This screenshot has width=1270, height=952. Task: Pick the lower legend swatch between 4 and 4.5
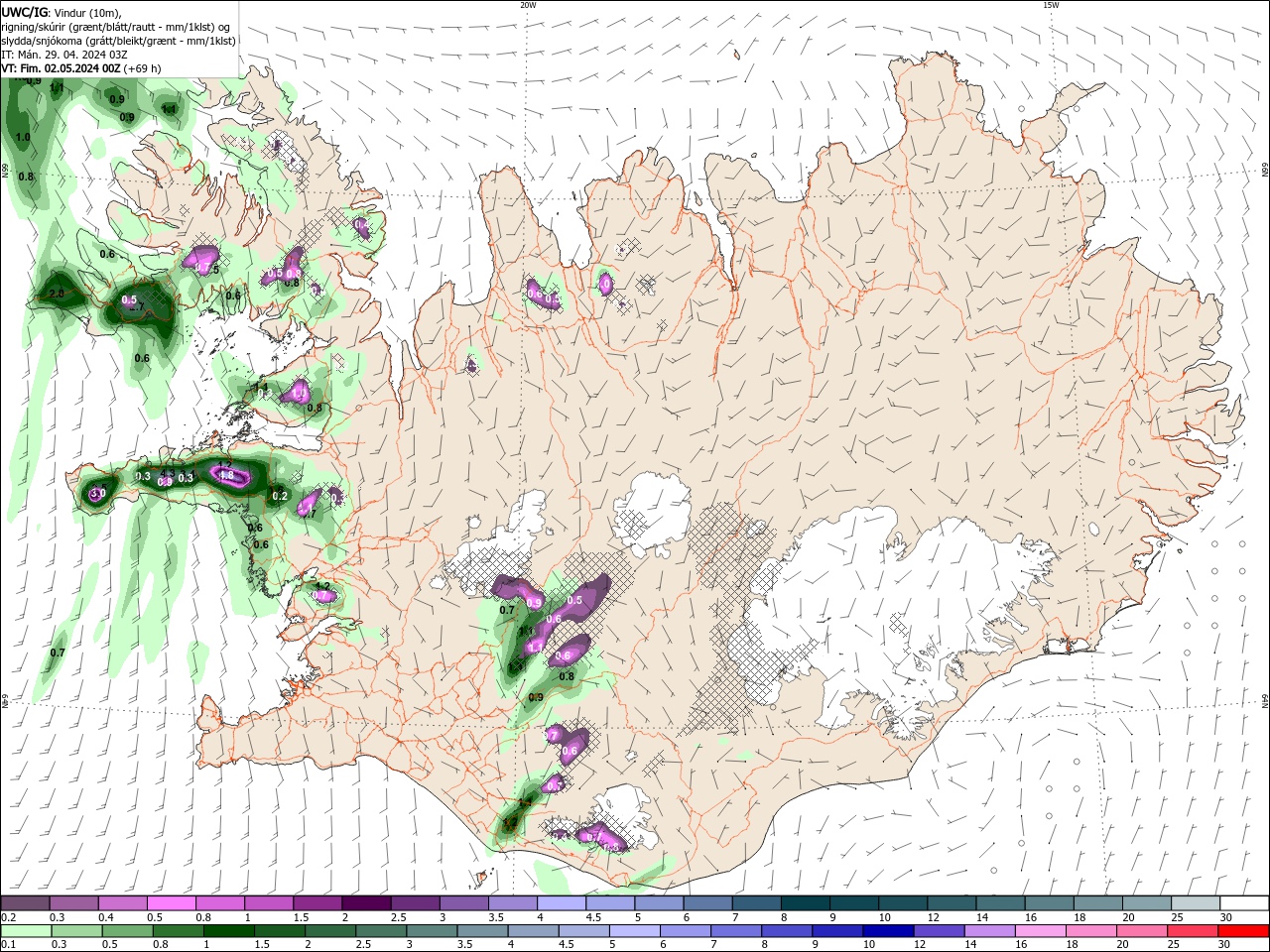(533, 931)
